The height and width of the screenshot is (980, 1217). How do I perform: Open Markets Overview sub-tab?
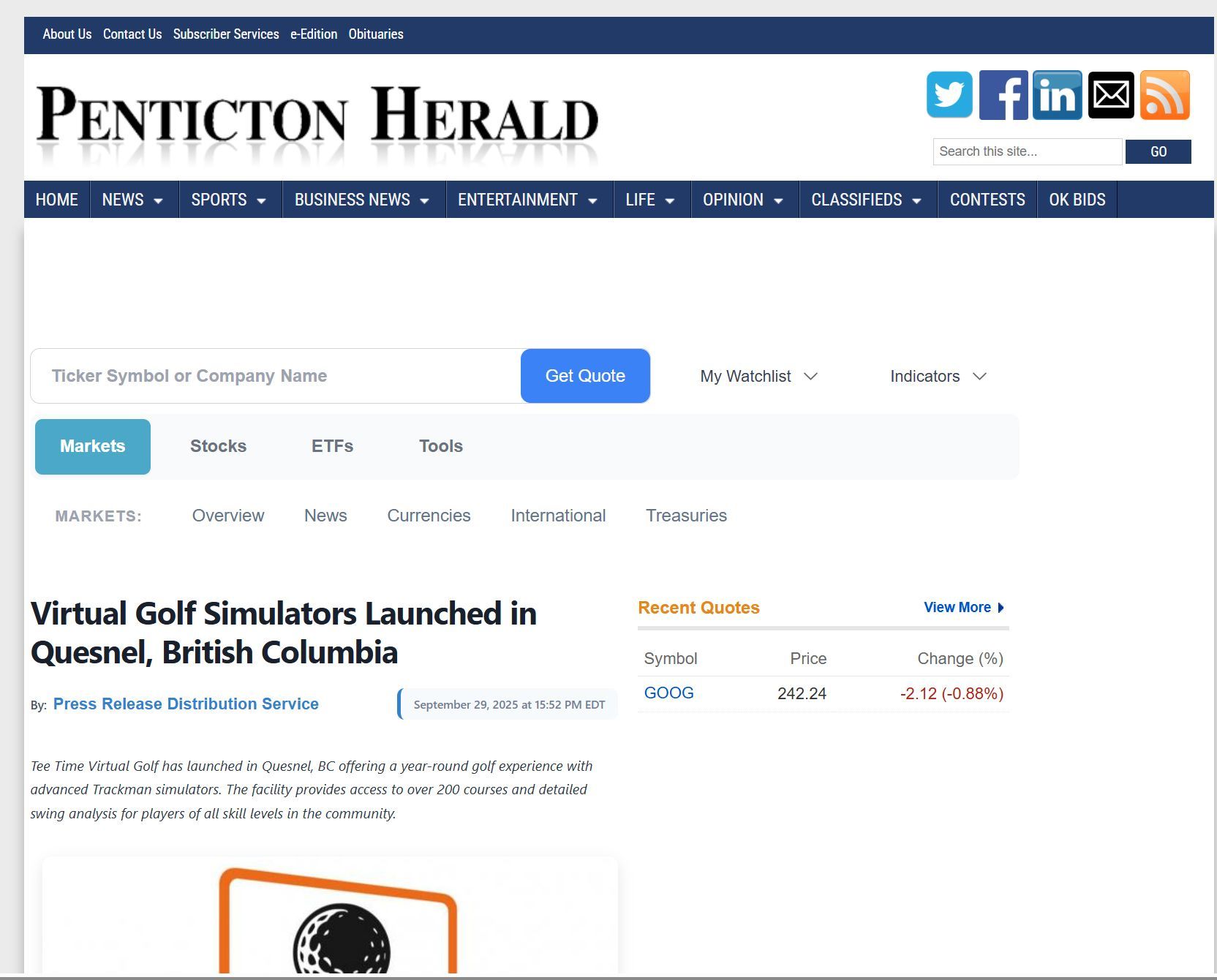click(x=228, y=516)
